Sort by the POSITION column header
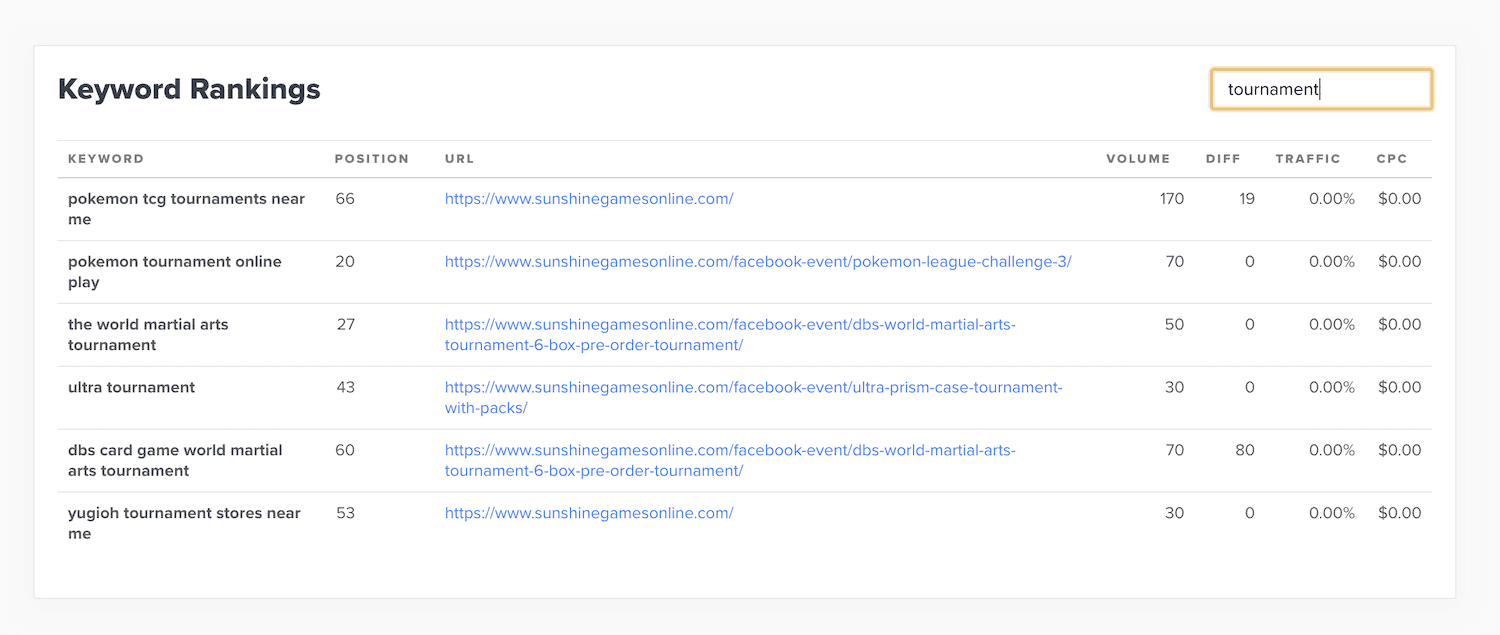 pos(372,158)
